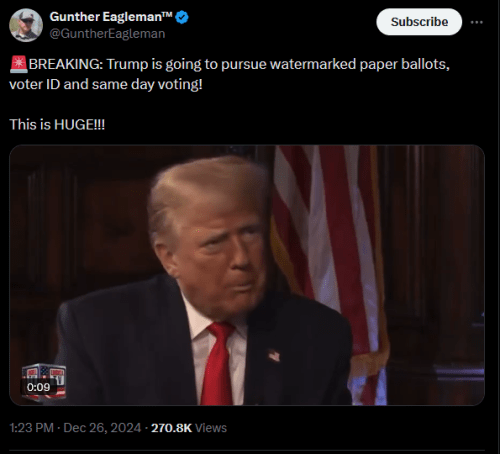This screenshot has height=454, width=500.
Task: Open Gunther Eagleman's profile avatar
Action: (x=26, y=25)
